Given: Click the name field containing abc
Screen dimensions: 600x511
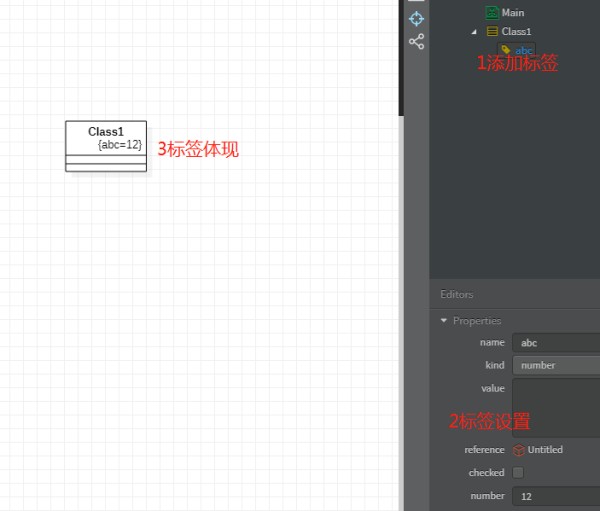Looking at the screenshot, I should pos(556,343).
